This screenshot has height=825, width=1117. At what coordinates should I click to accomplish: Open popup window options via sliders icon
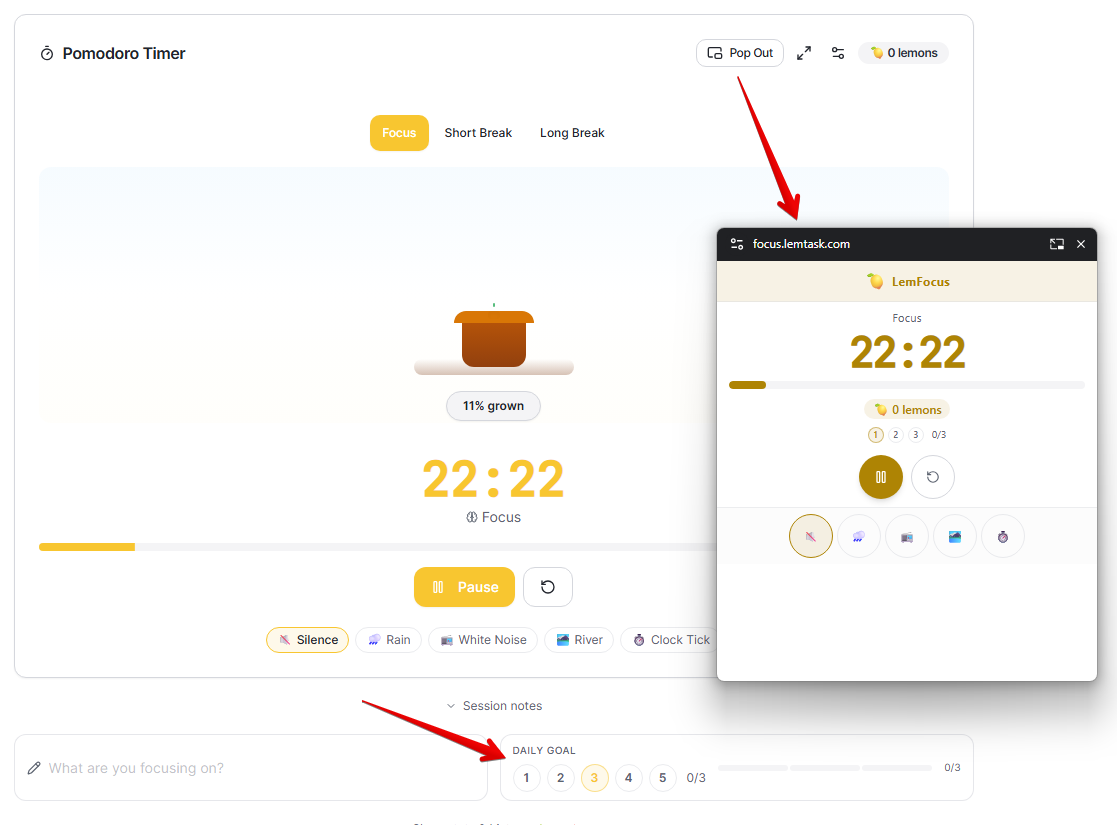coord(736,243)
